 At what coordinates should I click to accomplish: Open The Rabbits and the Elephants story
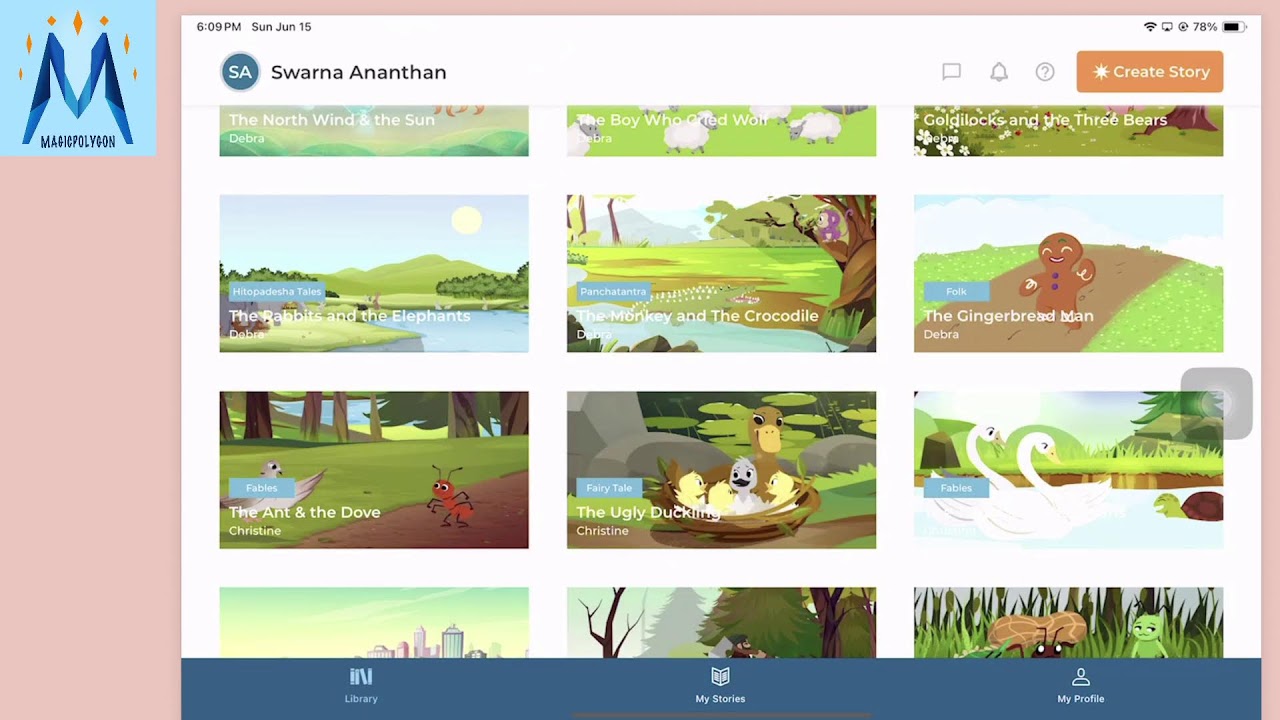tap(374, 274)
